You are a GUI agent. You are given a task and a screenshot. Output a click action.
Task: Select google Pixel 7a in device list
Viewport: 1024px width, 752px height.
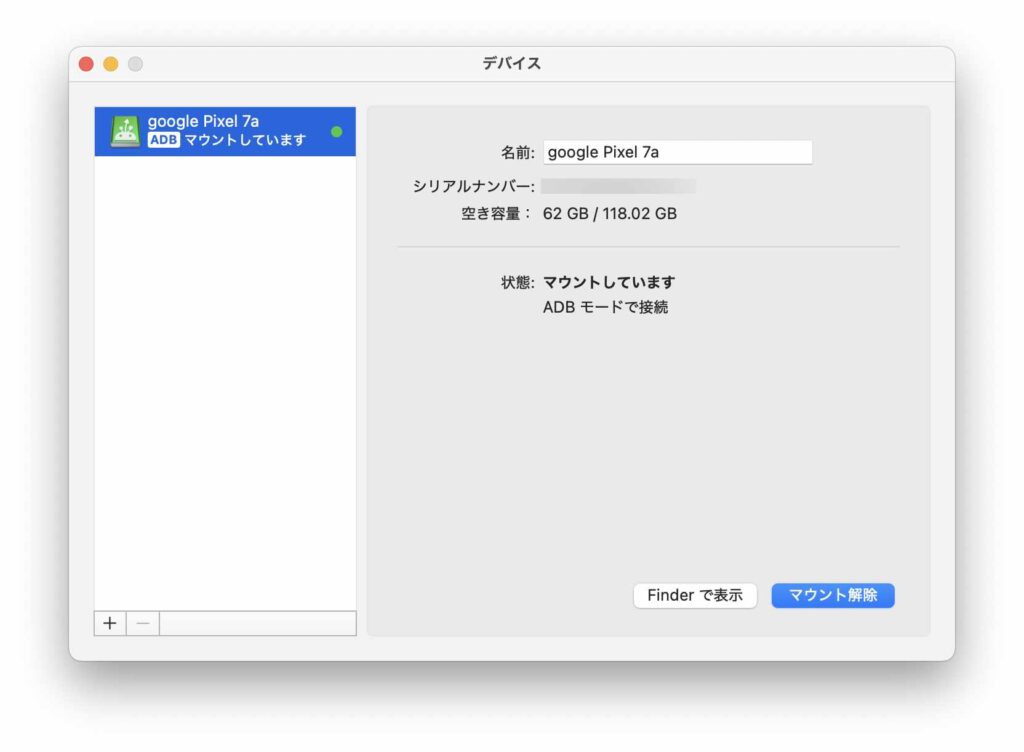tap(203, 122)
